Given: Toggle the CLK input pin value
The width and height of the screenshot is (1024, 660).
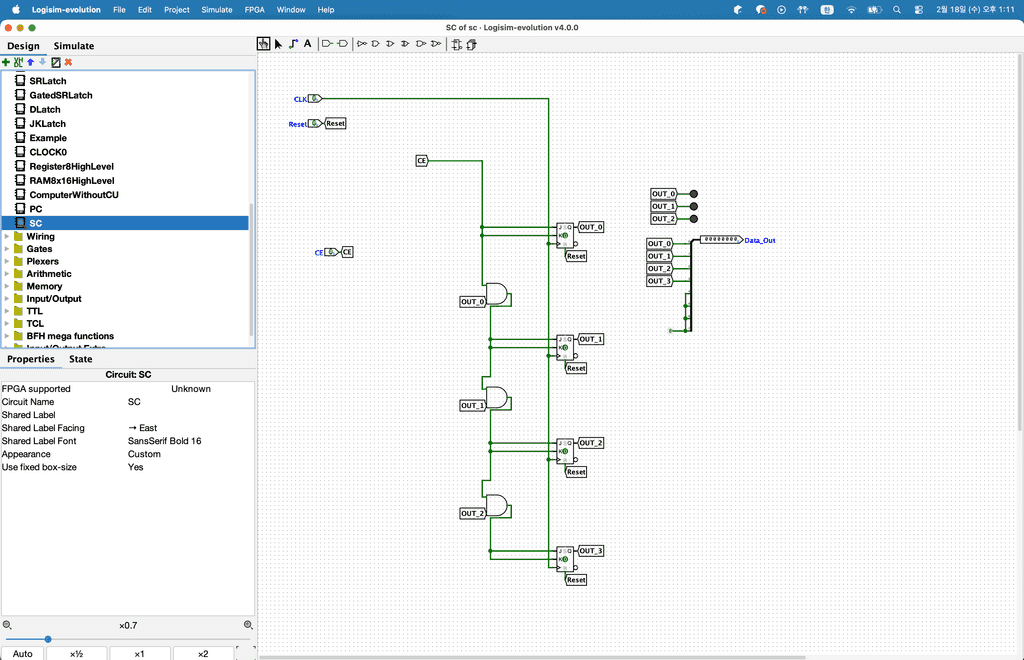Looking at the screenshot, I should coord(314,99).
